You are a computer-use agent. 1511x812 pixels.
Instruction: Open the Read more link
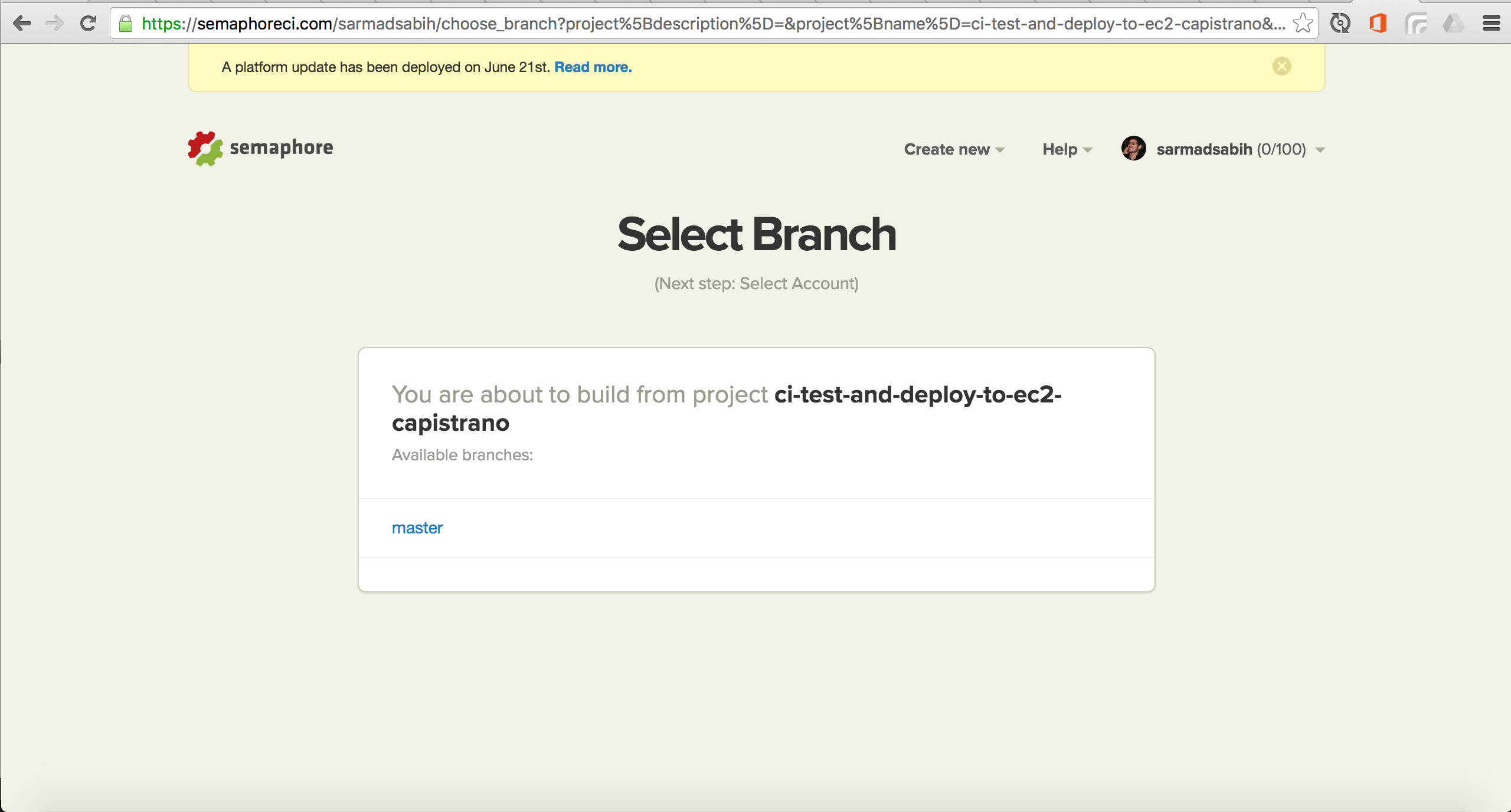tap(593, 67)
